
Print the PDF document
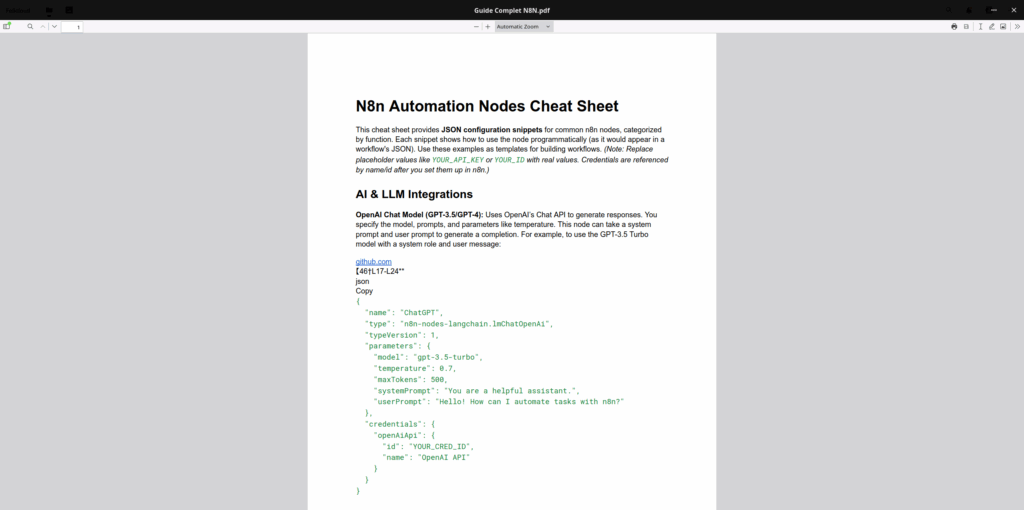pos(954,27)
